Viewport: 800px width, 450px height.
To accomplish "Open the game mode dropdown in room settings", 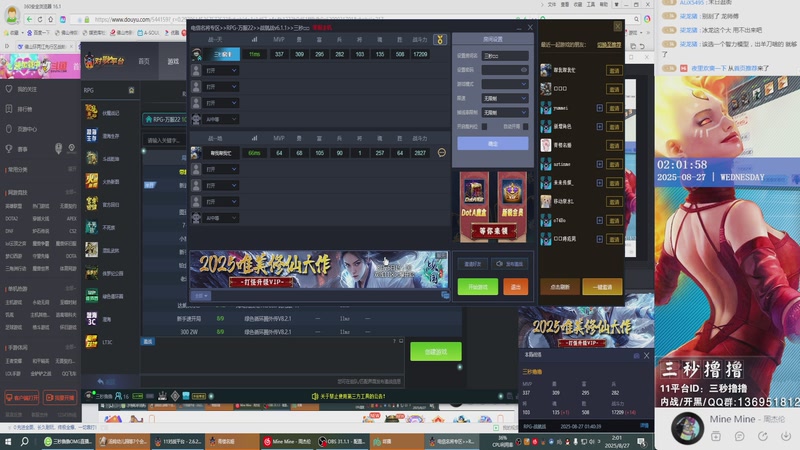I will point(505,84).
